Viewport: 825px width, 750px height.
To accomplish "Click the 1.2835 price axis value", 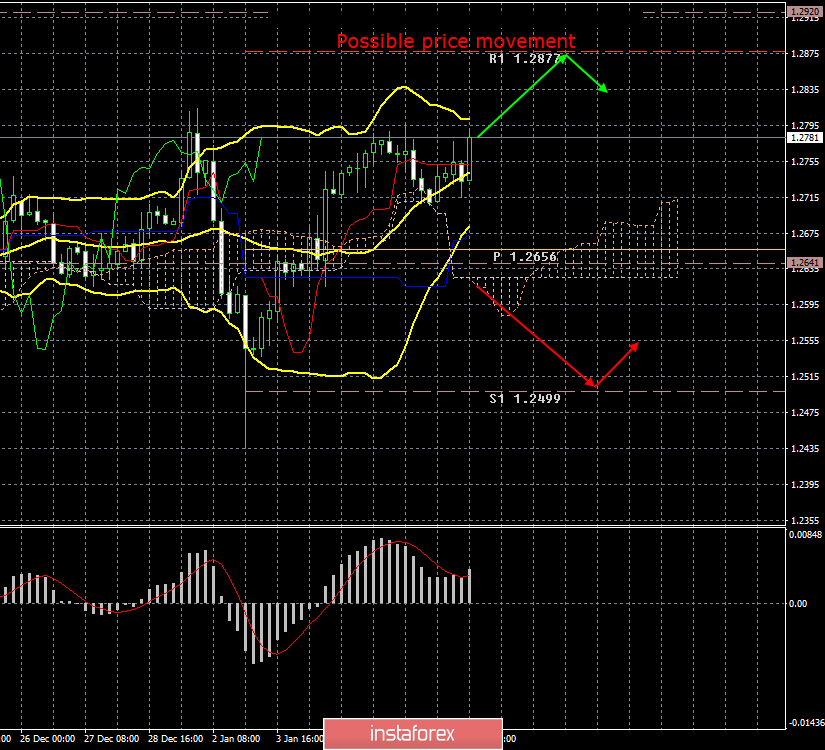I will [805, 89].
